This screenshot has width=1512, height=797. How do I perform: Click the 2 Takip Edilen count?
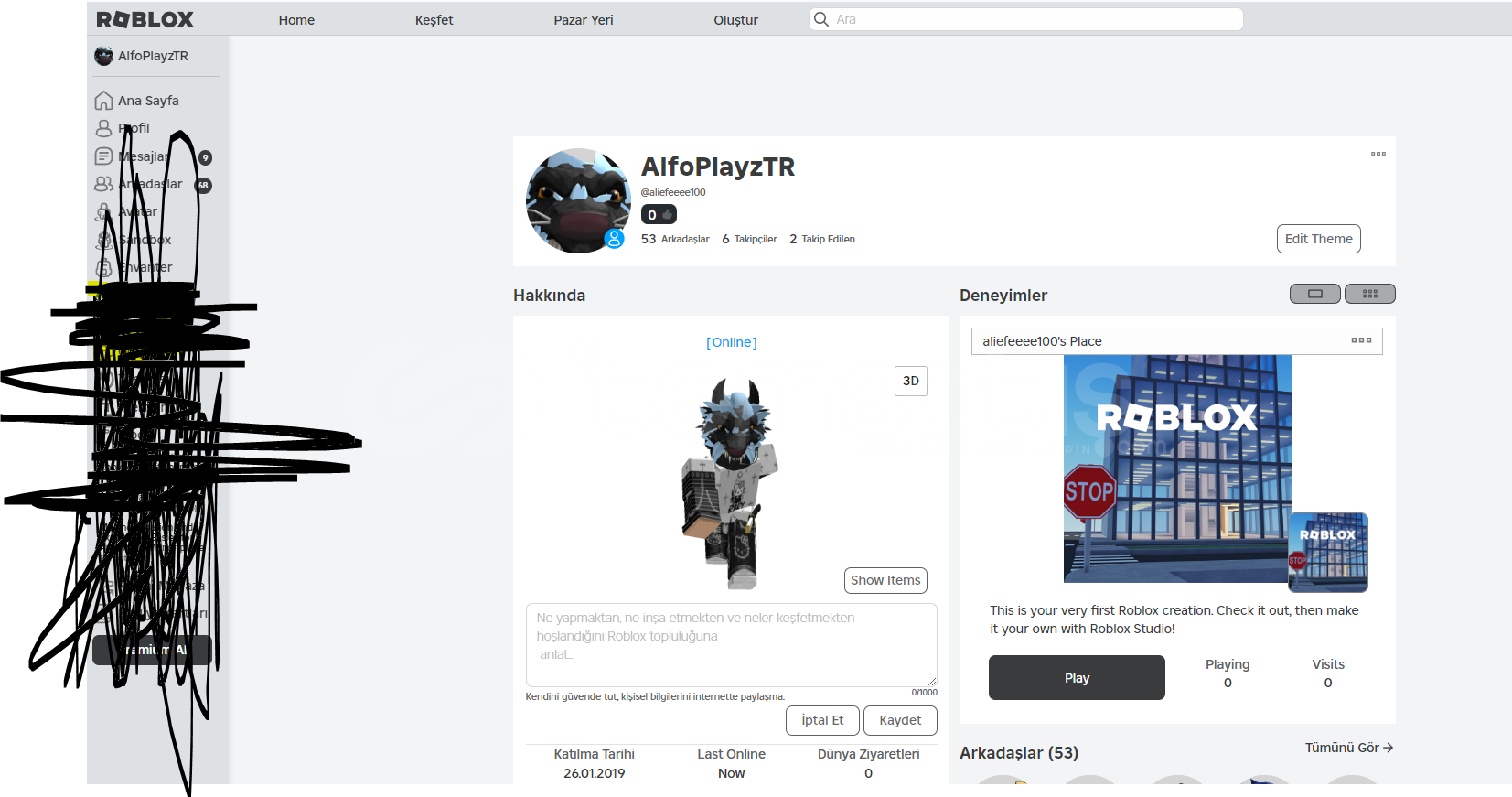[822, 239]
